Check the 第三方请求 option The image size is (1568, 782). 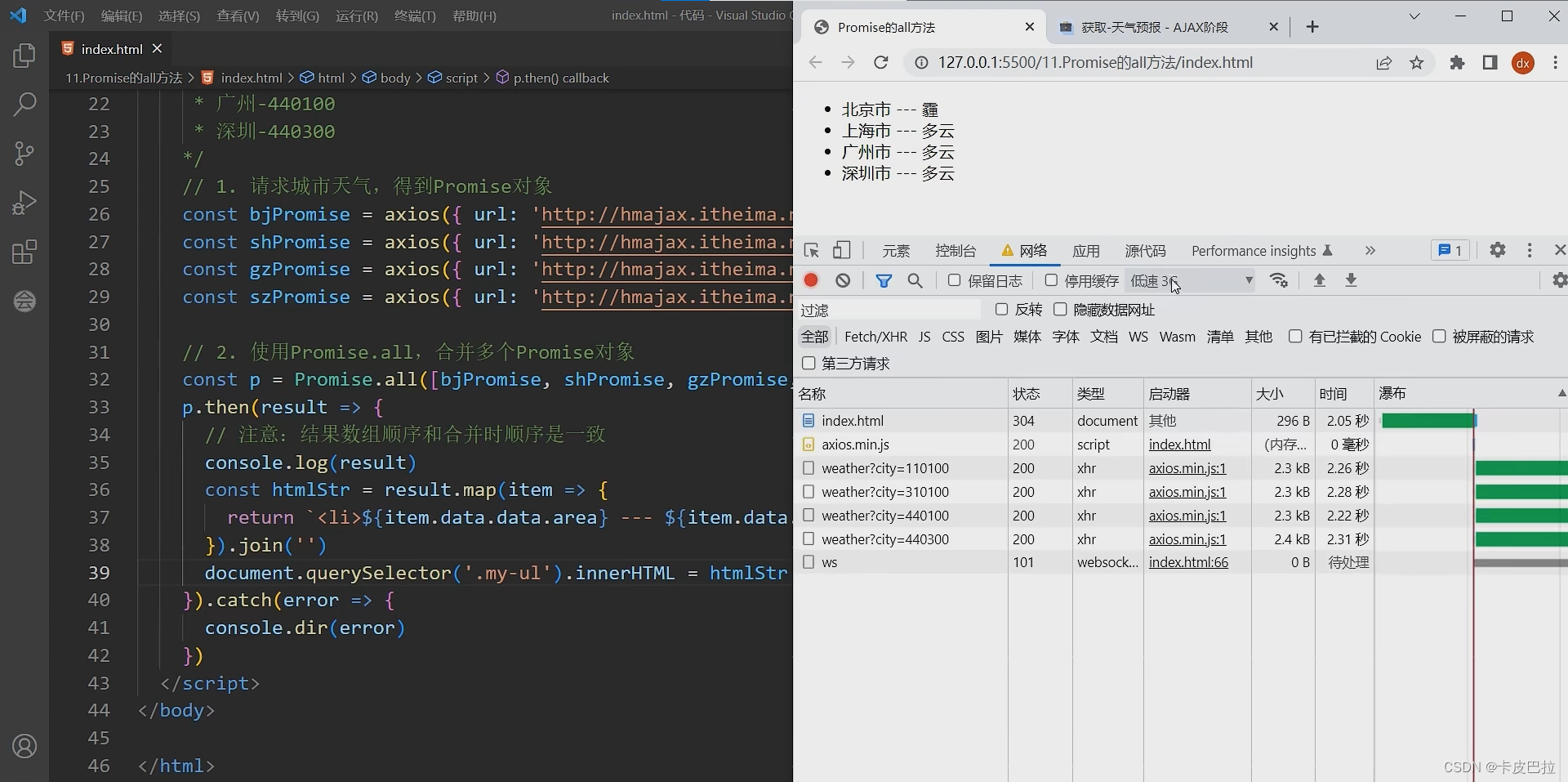808,363
